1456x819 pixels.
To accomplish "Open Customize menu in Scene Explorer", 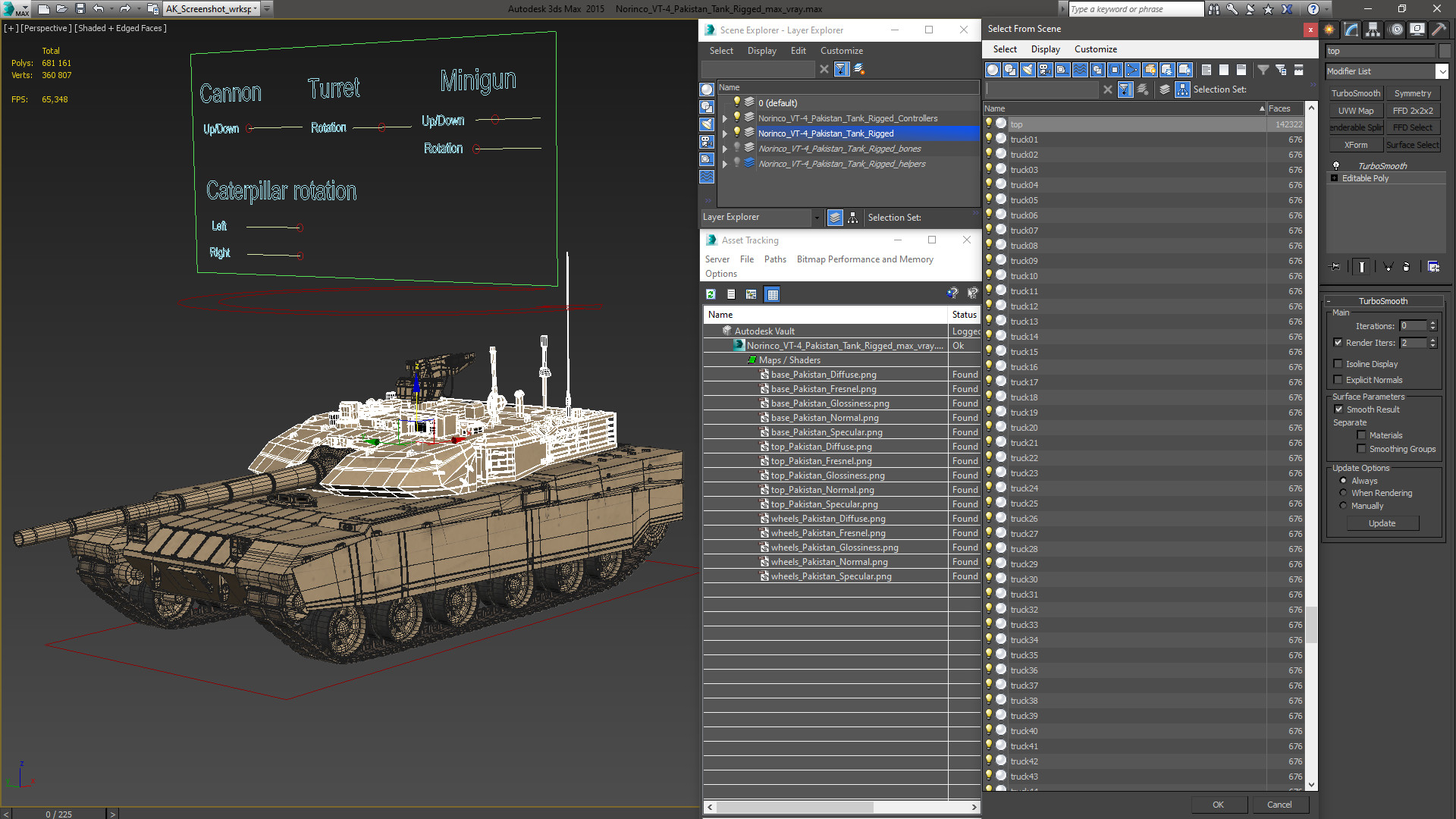I will 841,51.
